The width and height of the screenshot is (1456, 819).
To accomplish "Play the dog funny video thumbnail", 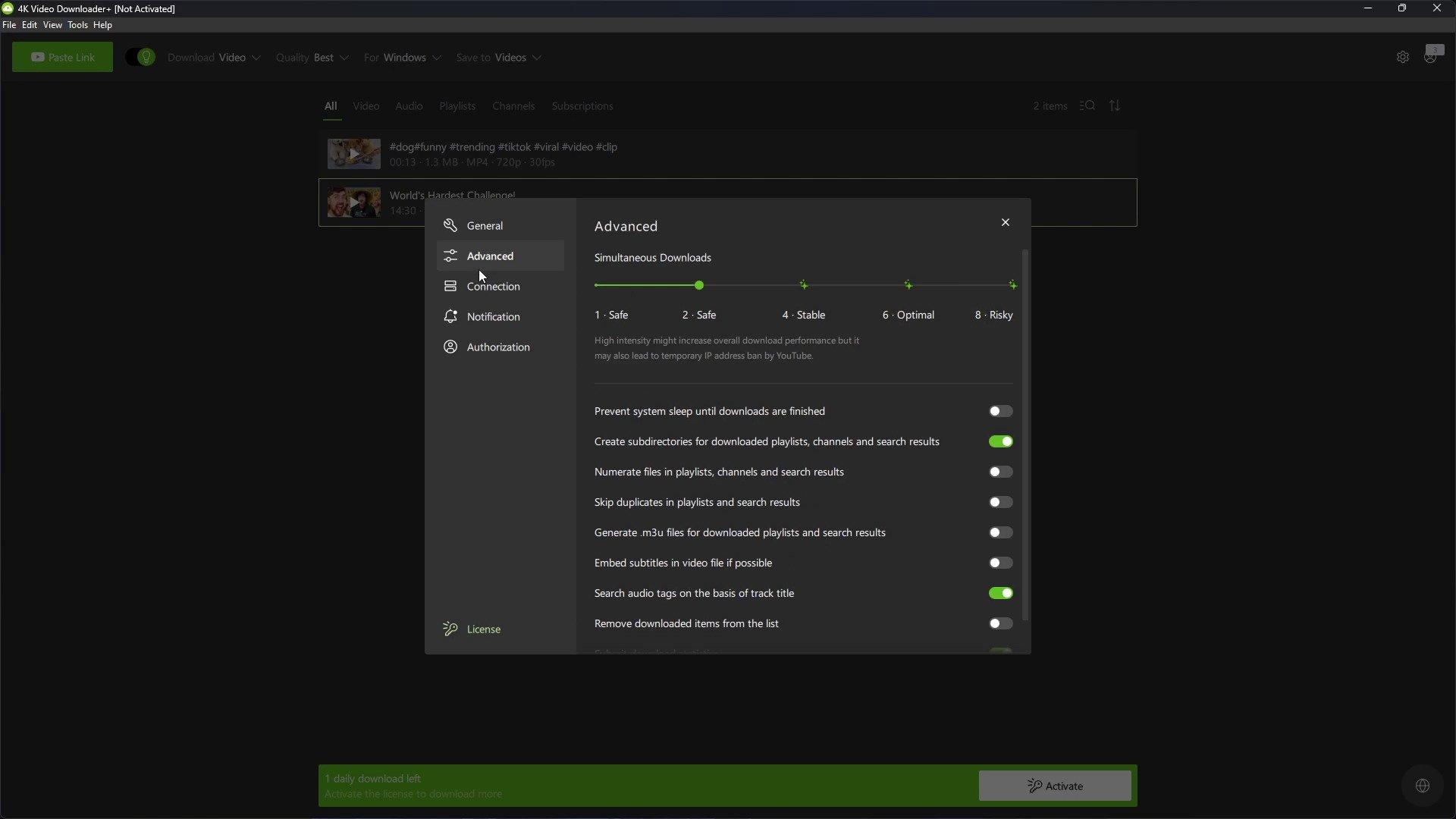I will click(x=354, y=154).
